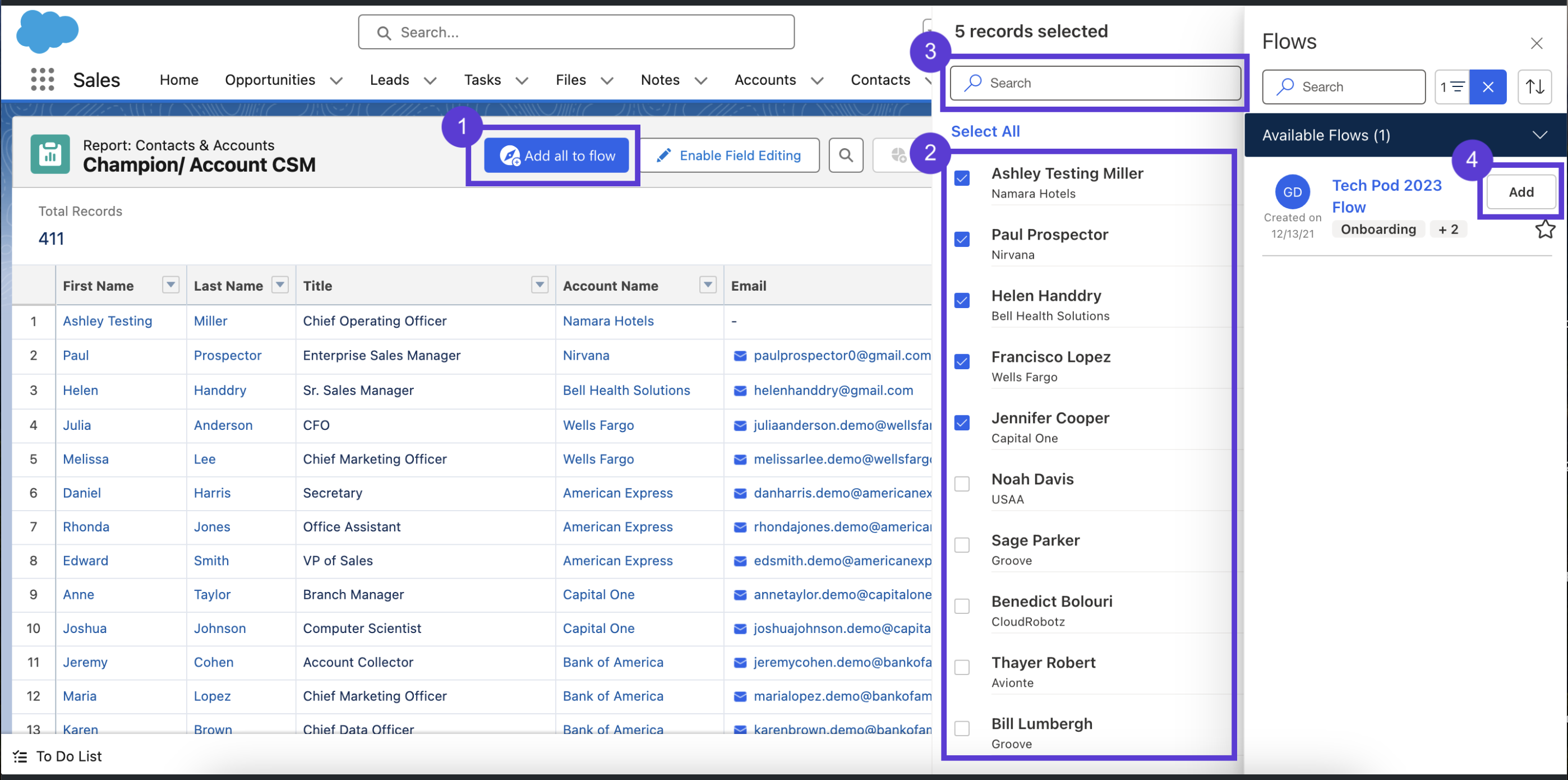The width and height of the screenshot is (1568, 780).
Task: Click the sort arrows icon in Flows panel
Action: [1535, 86]
